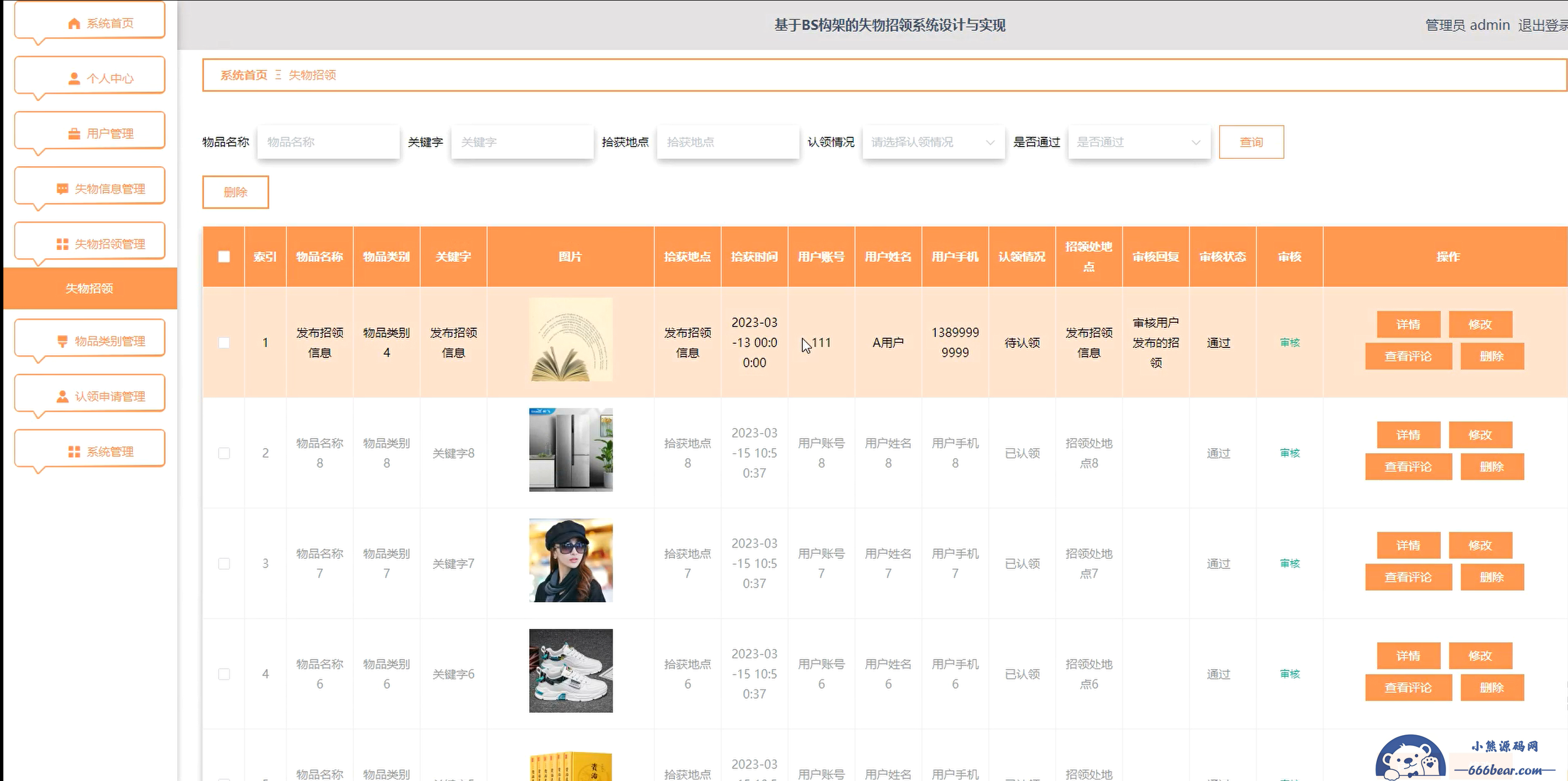The image size is (1568, 781).
Task: Click the grid icon beside 失物招领管理
Action: (62, 244)
